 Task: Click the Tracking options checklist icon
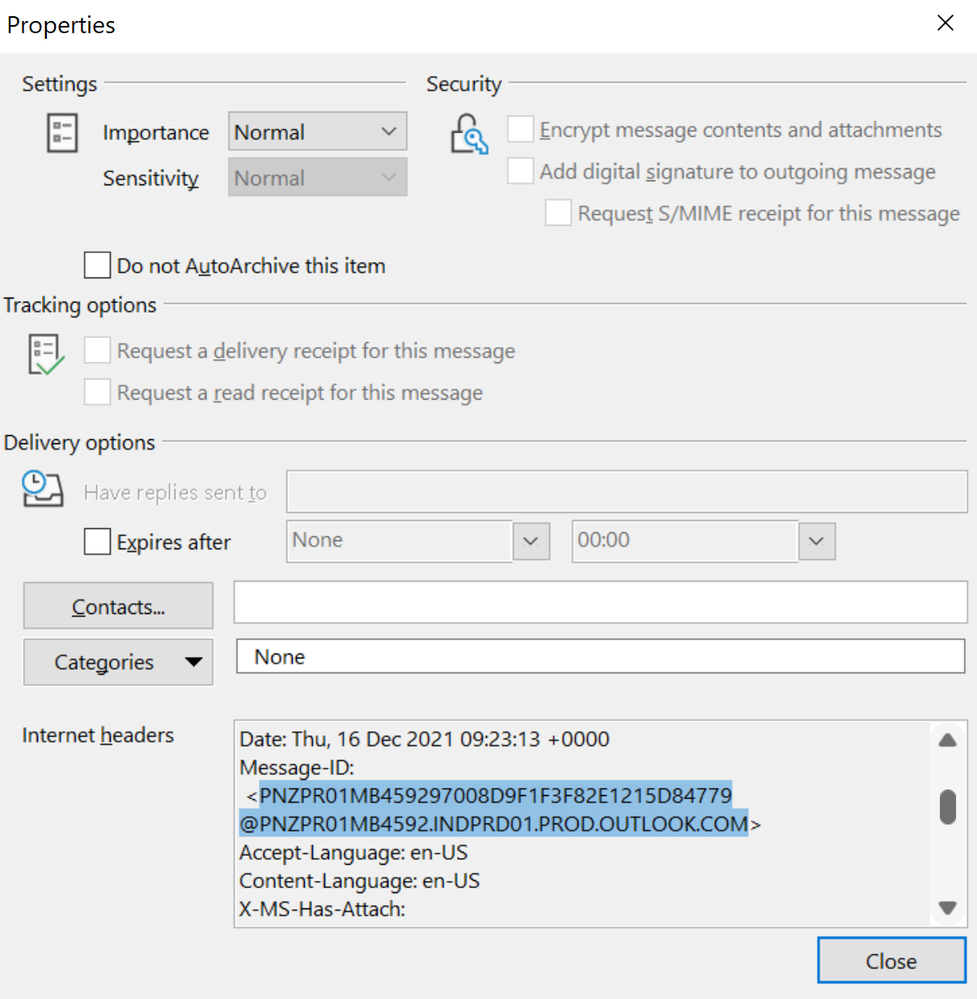(x=46, y=355)
